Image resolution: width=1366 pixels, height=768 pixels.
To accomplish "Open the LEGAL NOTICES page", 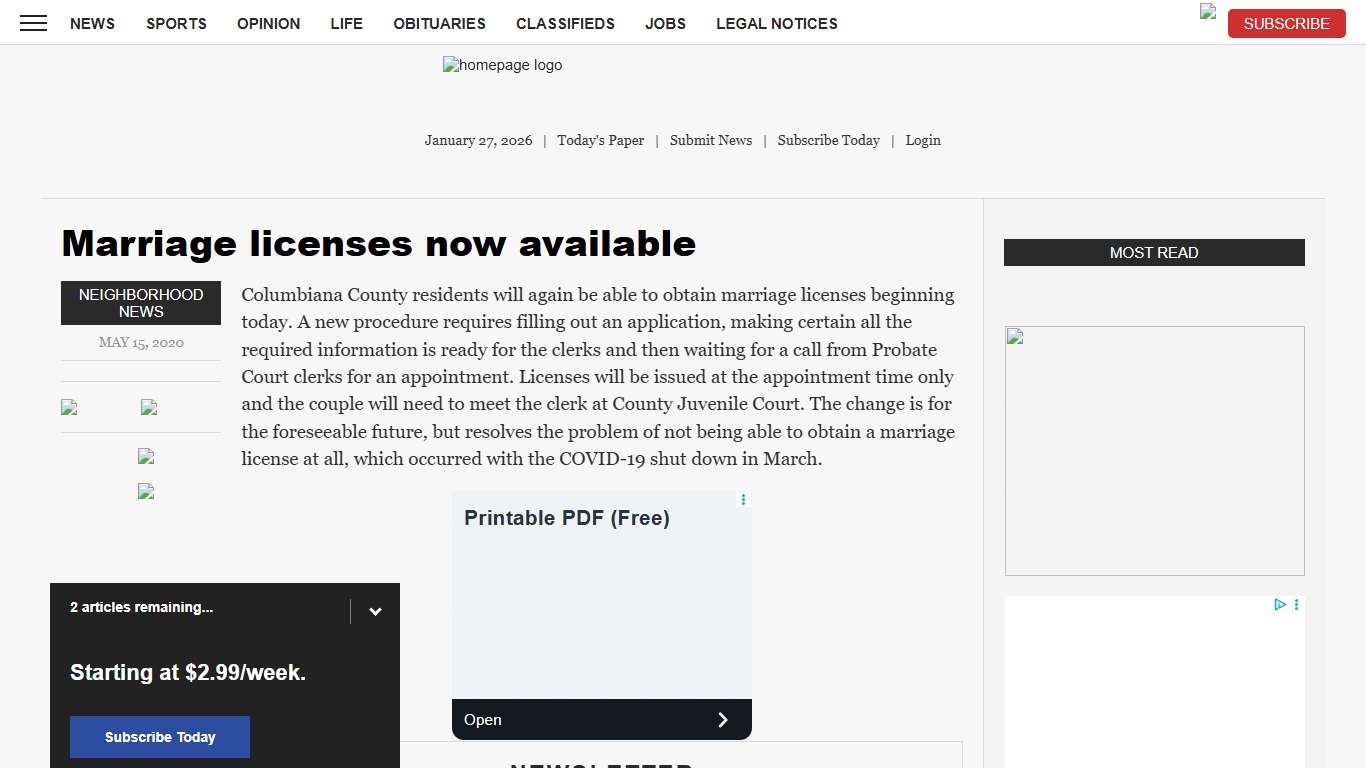I will [776, 23].
